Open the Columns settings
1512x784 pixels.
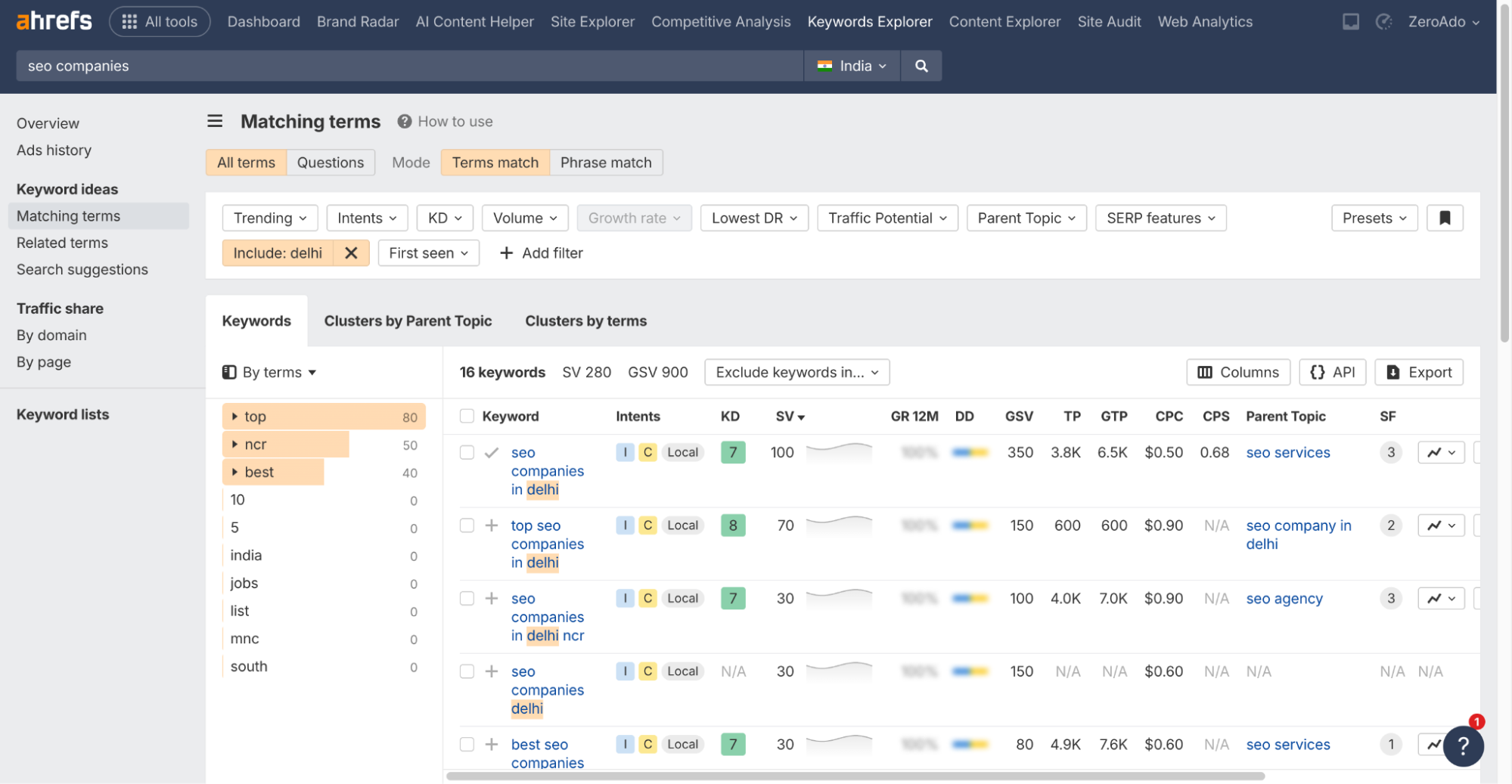(1238, 373)
